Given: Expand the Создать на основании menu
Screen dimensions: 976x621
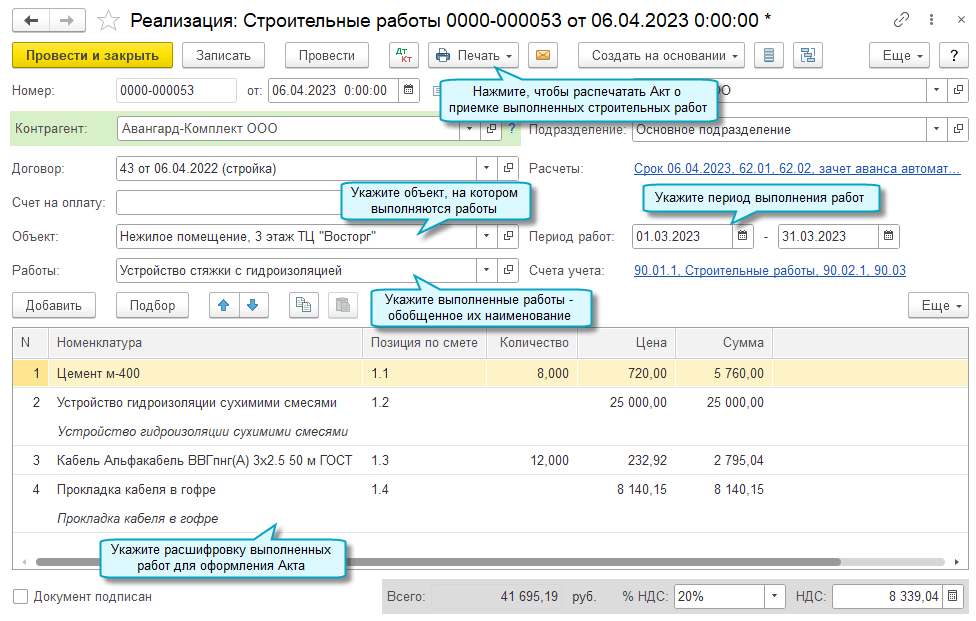Looking at the screenshot, I should (x=661, y=55).
